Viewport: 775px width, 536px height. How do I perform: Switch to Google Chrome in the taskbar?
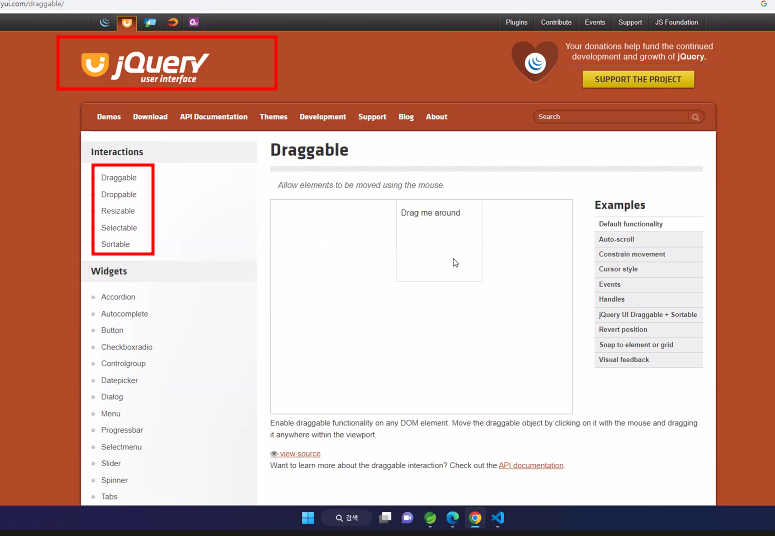tap(475, 518)
